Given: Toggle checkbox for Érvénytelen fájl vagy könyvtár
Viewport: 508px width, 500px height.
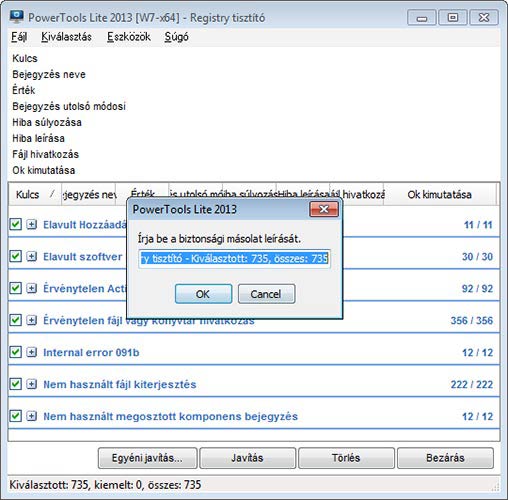Looking at the screenshot, I should pos(16,320).
